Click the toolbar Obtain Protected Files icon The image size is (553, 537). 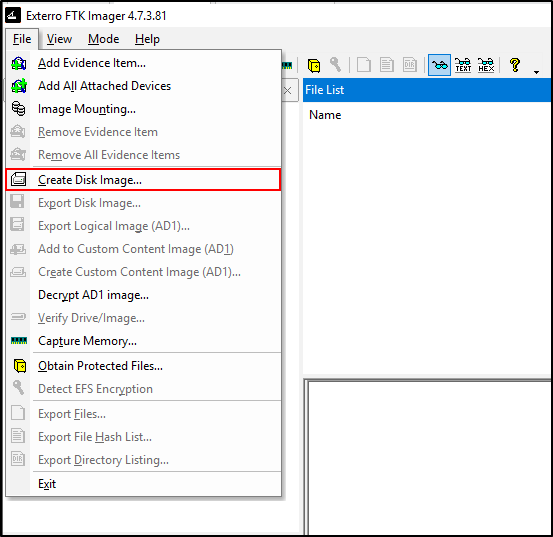(314, 65)
